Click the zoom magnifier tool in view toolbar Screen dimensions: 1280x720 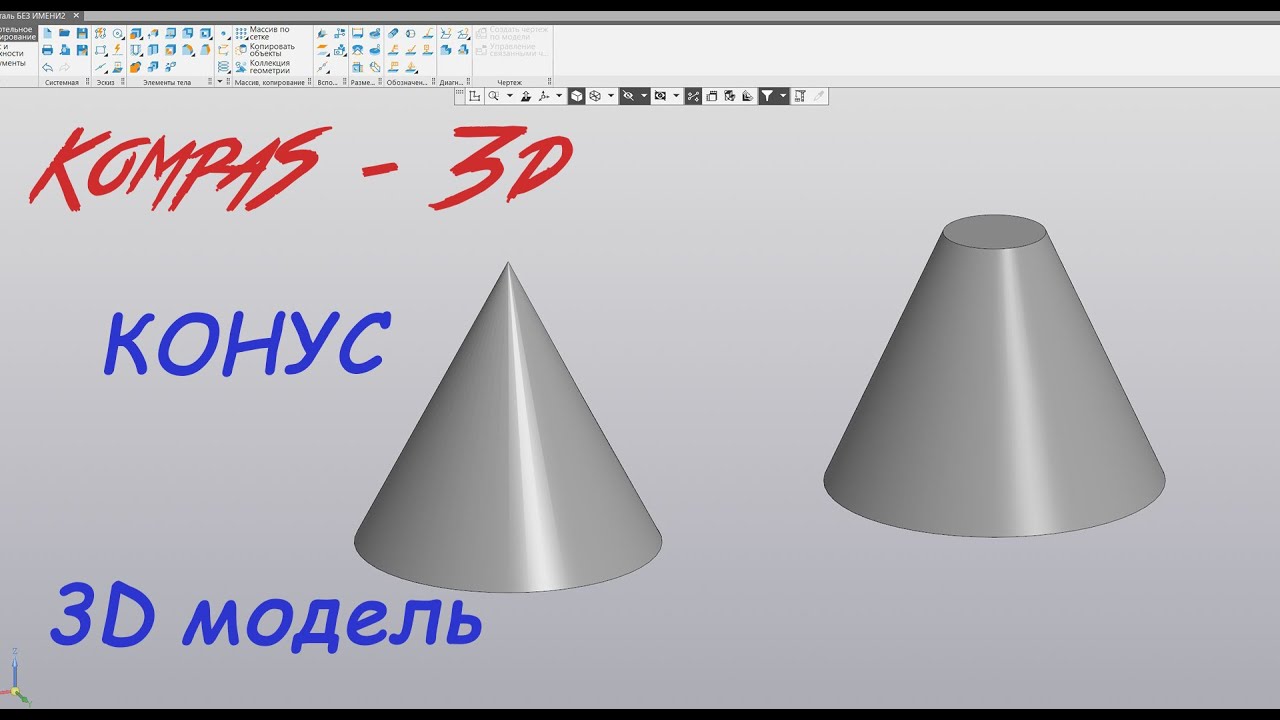coord(494,96)
